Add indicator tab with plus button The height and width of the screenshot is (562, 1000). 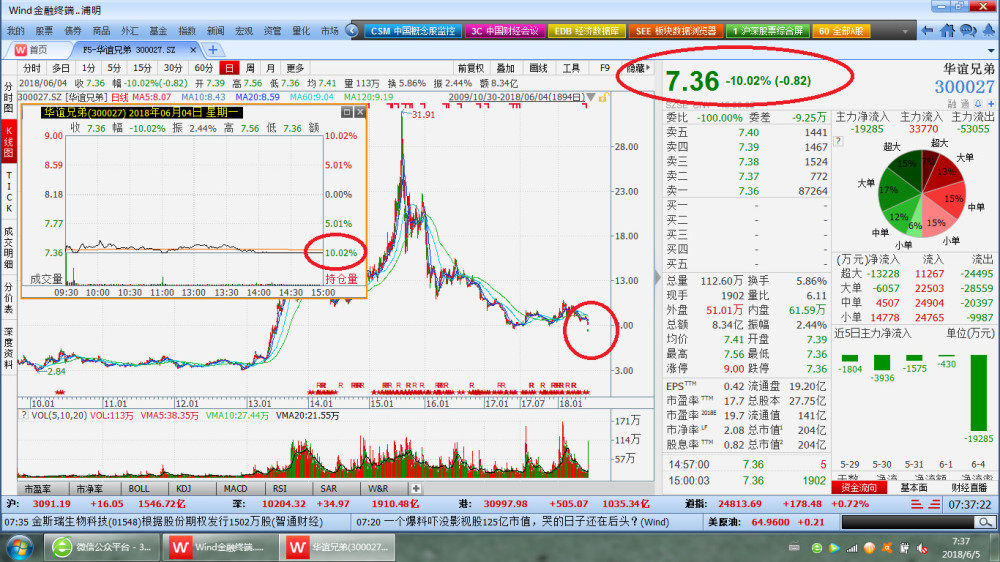click(416, 489)
